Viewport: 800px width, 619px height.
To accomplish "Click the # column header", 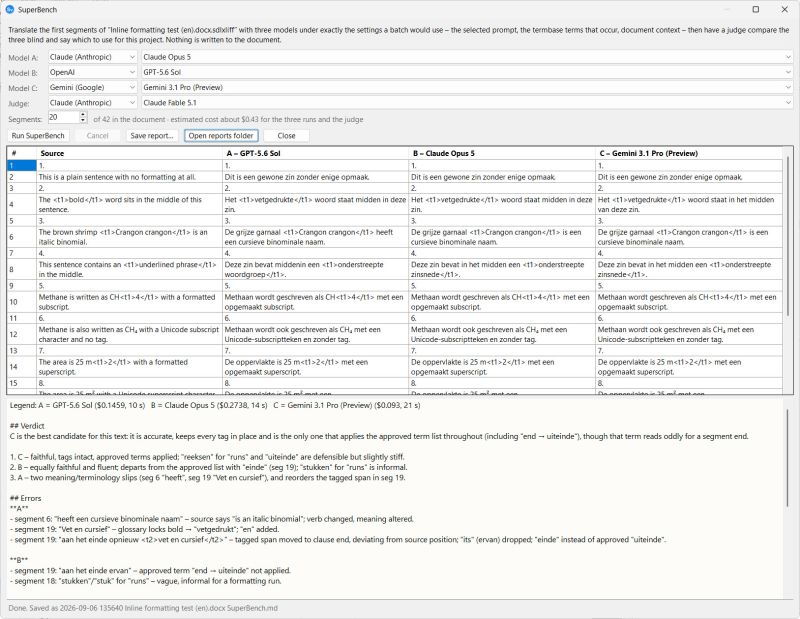I will coord(22,153).
